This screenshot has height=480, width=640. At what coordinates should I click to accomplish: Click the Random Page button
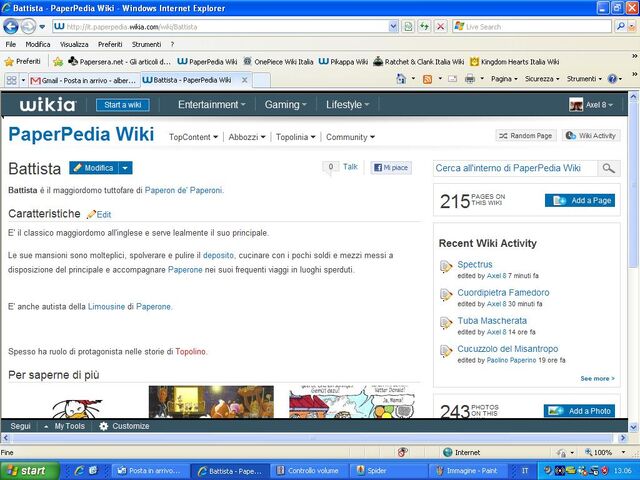526,136
